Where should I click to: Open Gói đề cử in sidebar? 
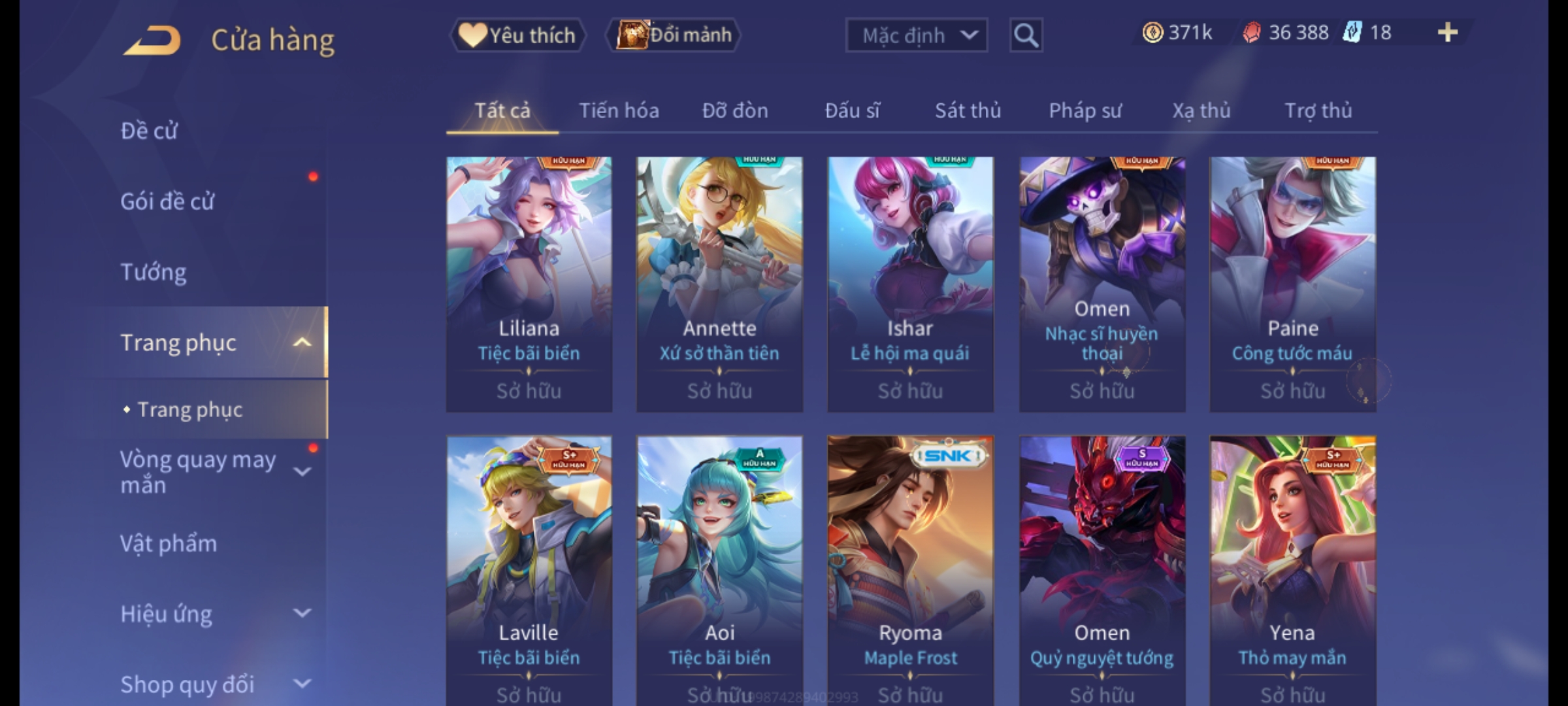coord(167,201)
